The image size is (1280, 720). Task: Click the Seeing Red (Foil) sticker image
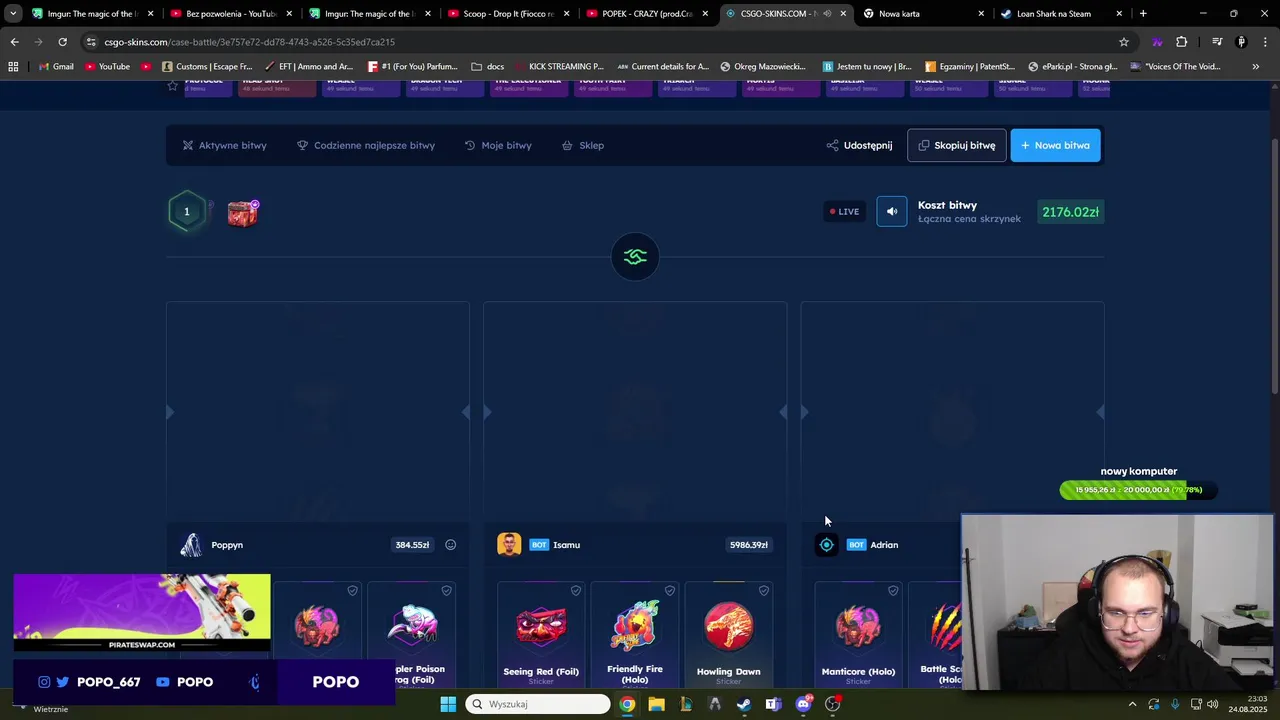541,626
